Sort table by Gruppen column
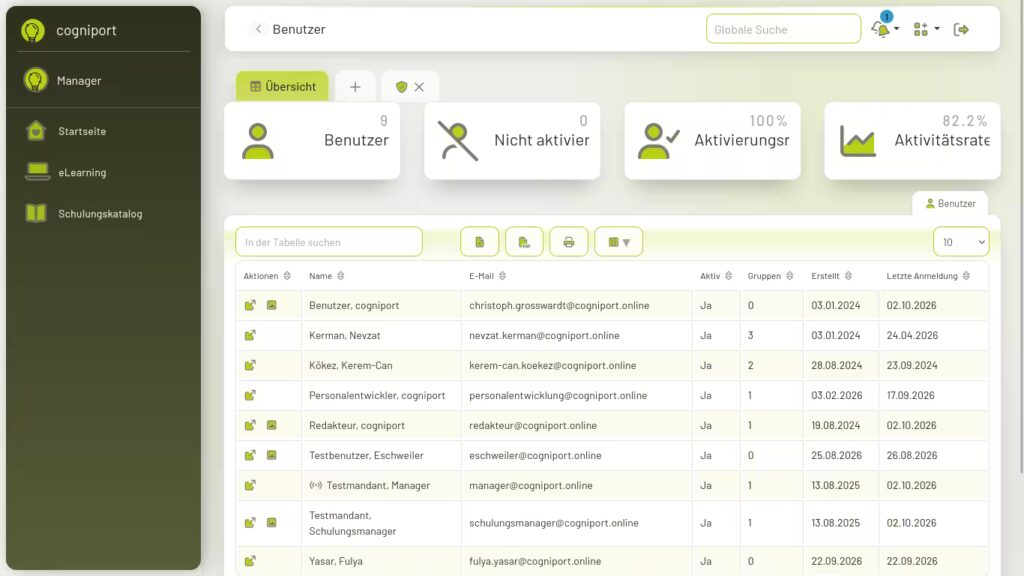1024x576 pixels. 770,276
